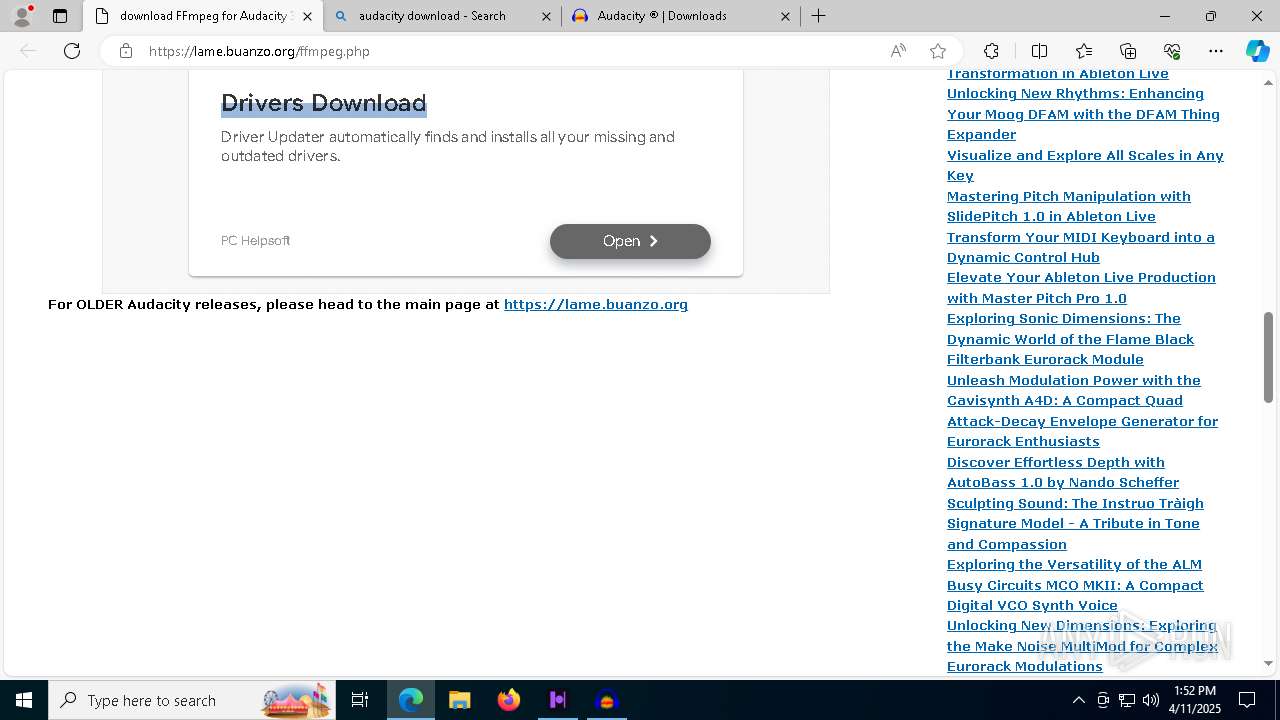Open File Explorer from the taskbar
The width and height of the screenshot is (1280, 720).
tap(460, 700)
